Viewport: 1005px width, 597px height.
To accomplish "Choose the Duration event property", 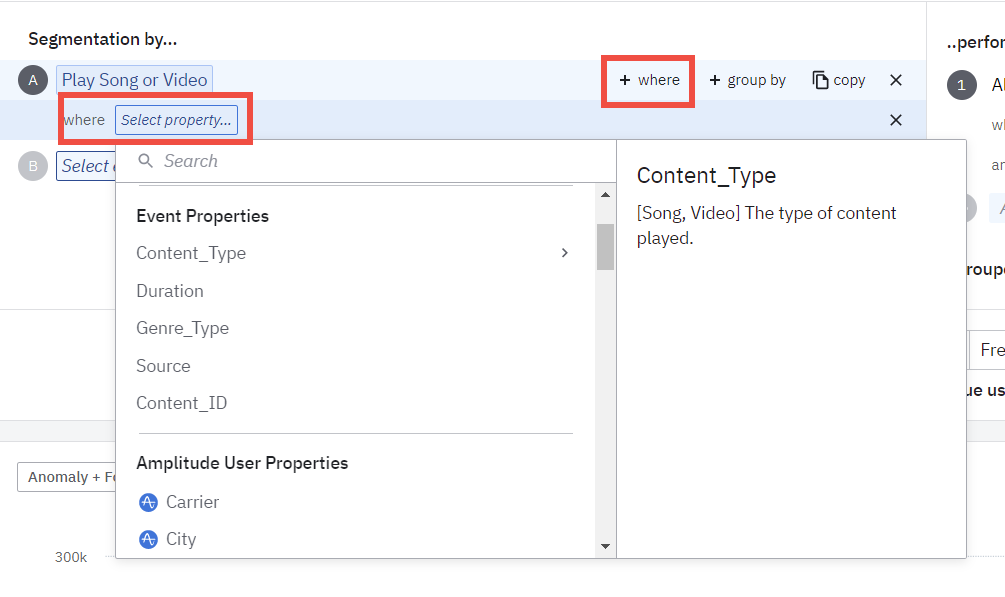I will 170,291.
